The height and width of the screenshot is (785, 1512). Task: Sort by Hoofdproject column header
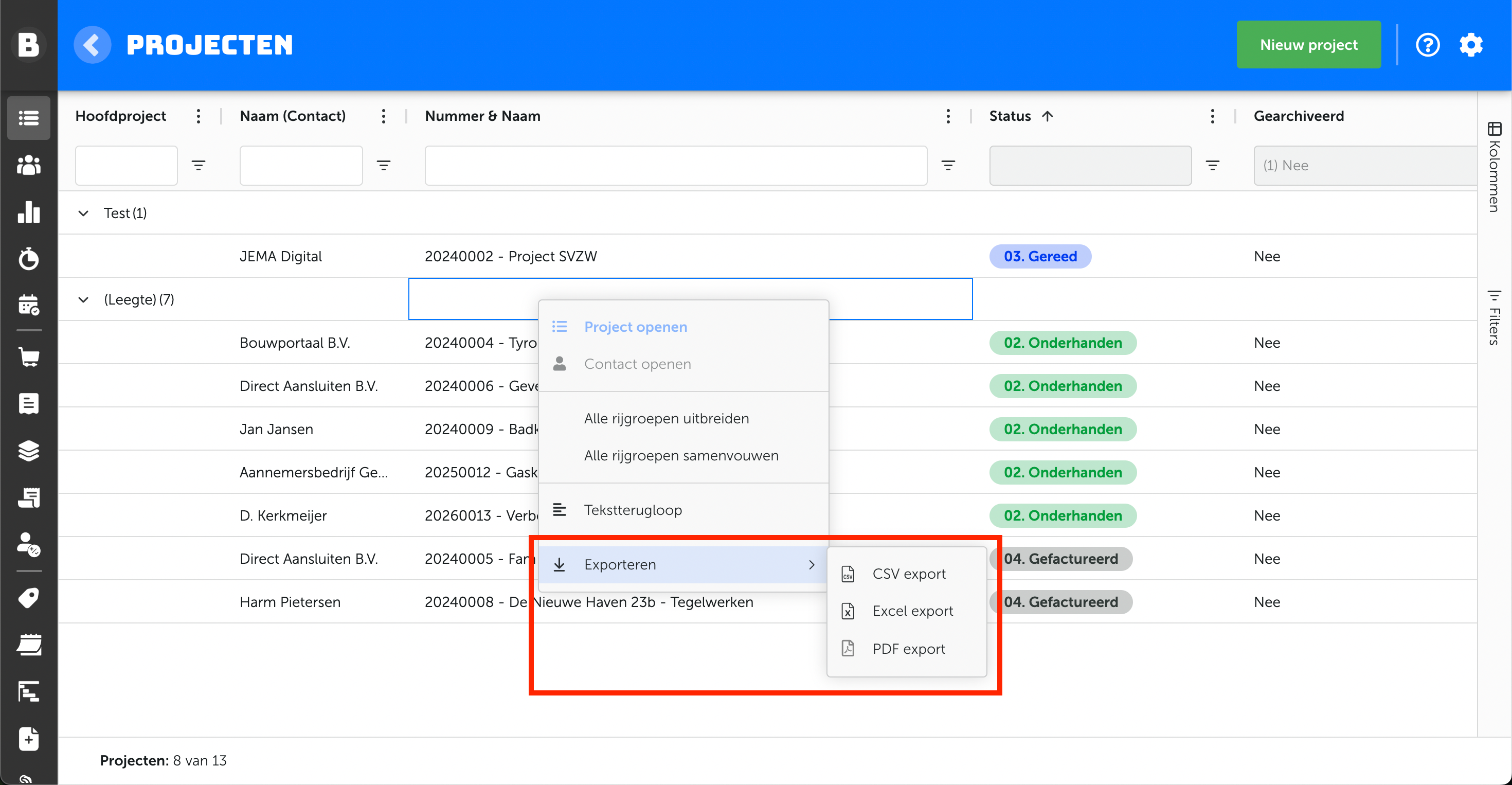pos(120,116)
